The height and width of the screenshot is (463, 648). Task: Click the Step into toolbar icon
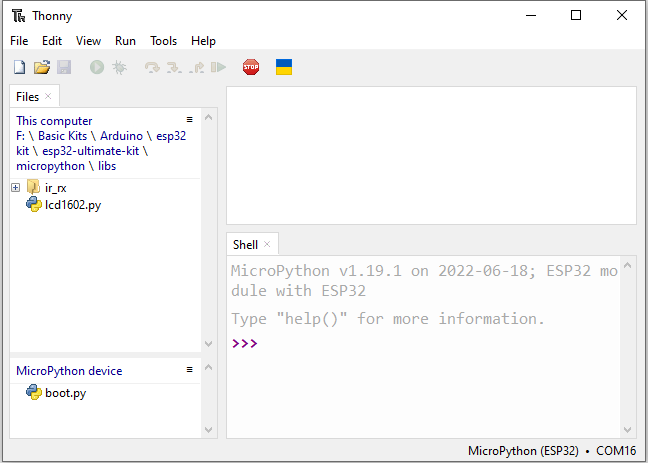click(174, 67)
